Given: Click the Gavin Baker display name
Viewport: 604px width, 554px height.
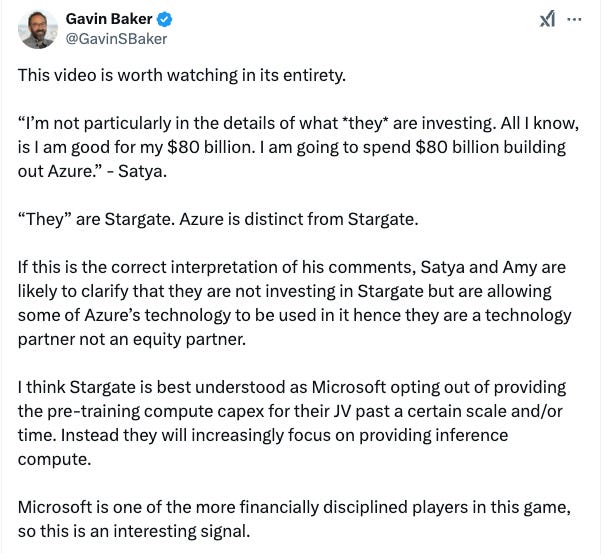Looking at the screenshot, I should [x=109, y=19].
